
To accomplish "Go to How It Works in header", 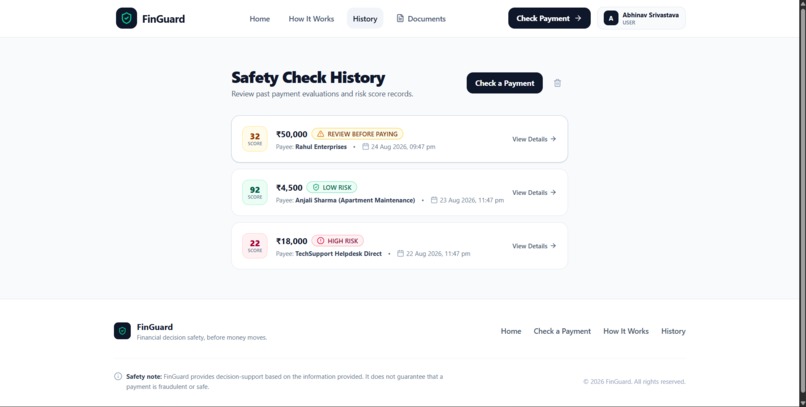I will coord(311,18).
